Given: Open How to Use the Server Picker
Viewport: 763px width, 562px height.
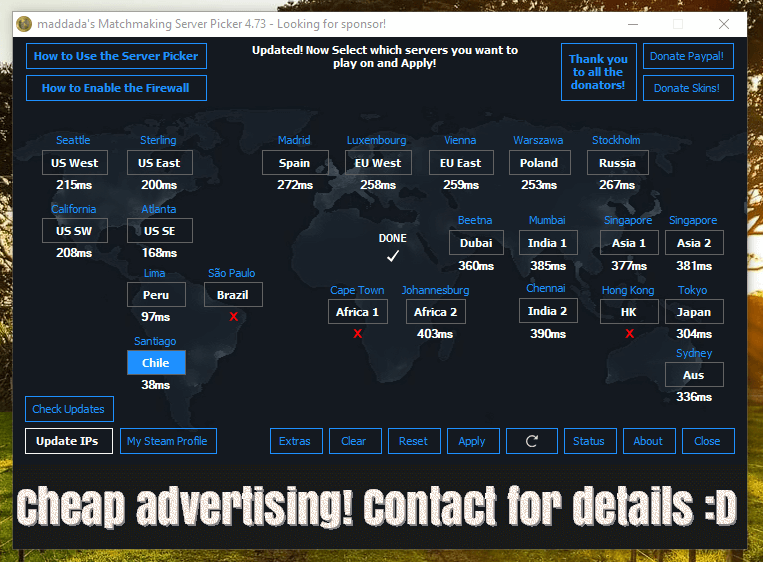Looking at the screenshot, I should (x=116, y=56).
